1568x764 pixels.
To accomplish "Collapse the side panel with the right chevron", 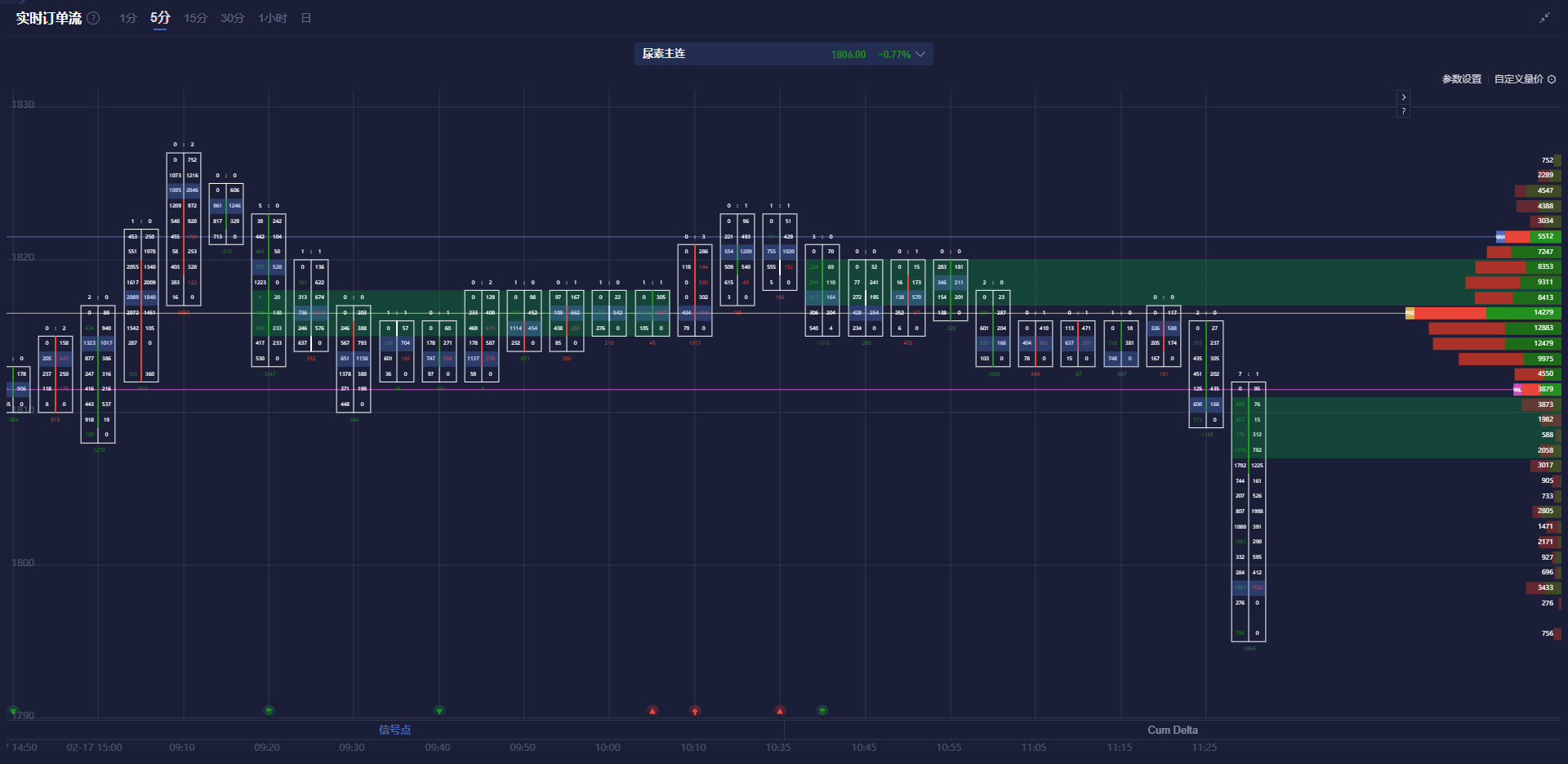I will 1403,97.
